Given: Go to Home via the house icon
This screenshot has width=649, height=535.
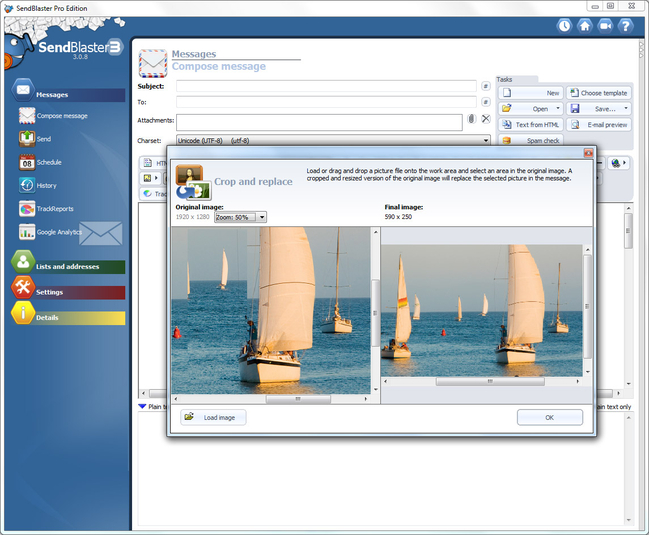Looking at the screenshot, I should 585,26.
